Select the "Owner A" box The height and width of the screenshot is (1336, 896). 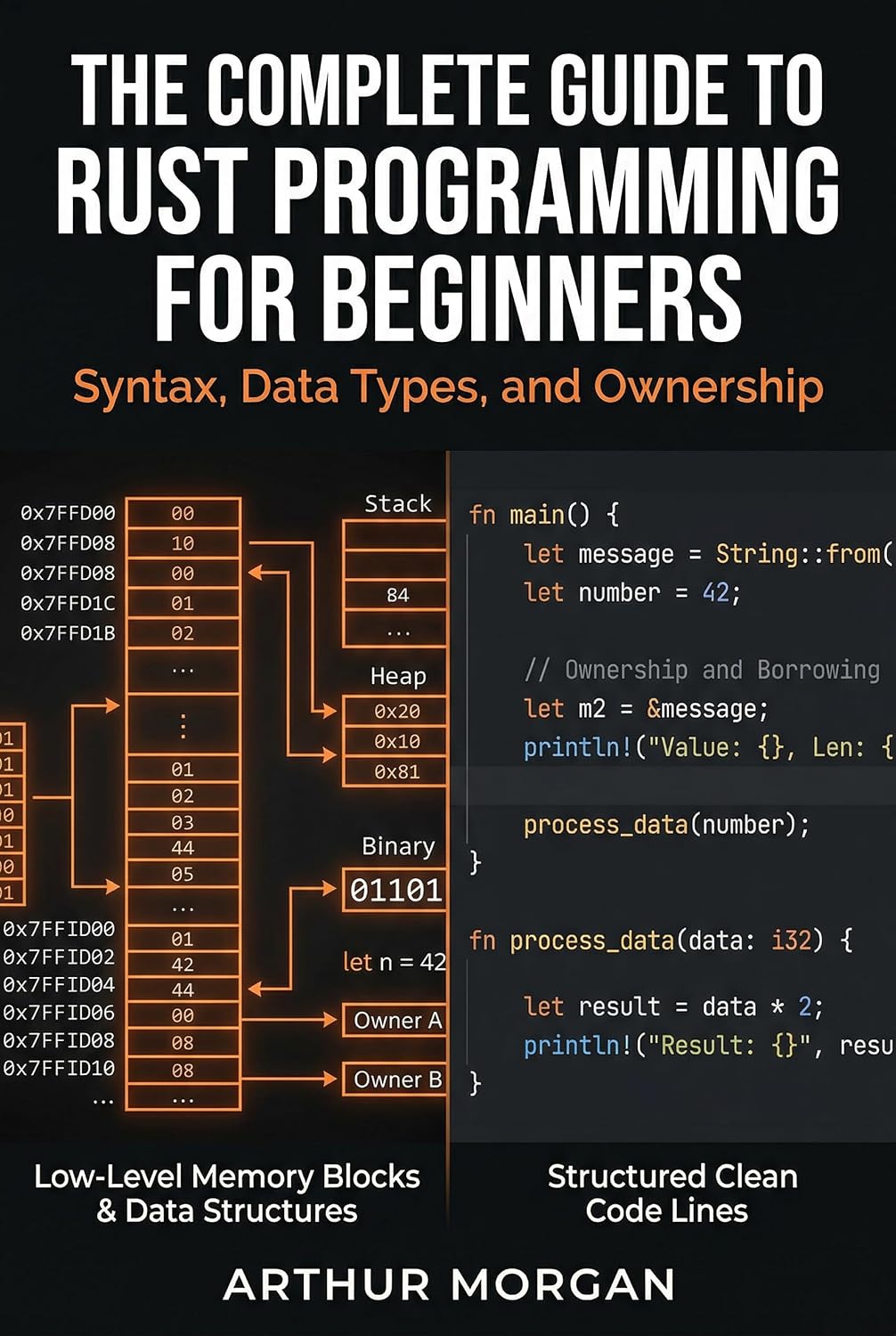coord(395,1021)
